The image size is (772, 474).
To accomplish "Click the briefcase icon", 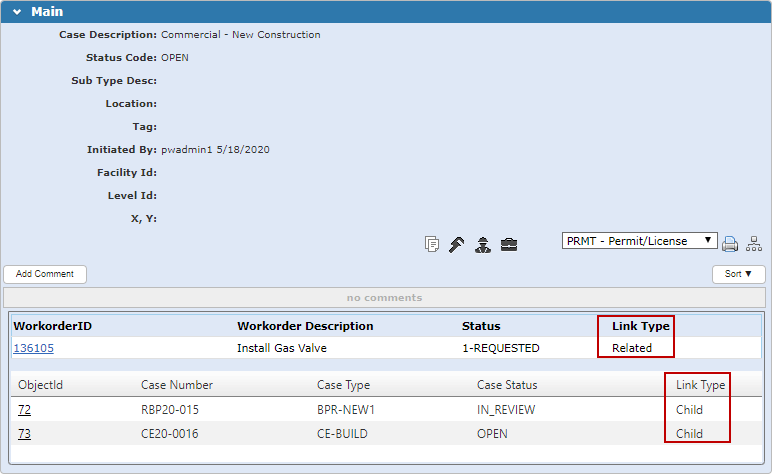I will (x=509, y=244).
